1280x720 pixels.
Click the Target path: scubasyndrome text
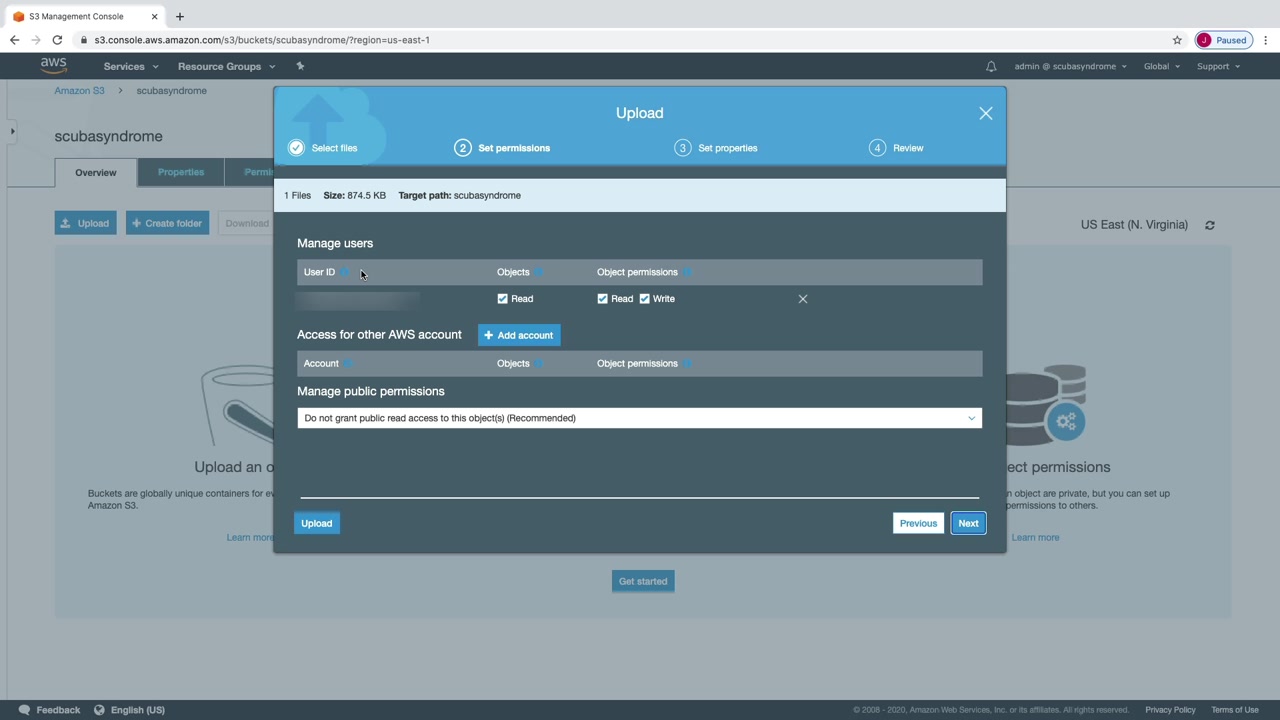pyautogui.click(x=459, y=195)
